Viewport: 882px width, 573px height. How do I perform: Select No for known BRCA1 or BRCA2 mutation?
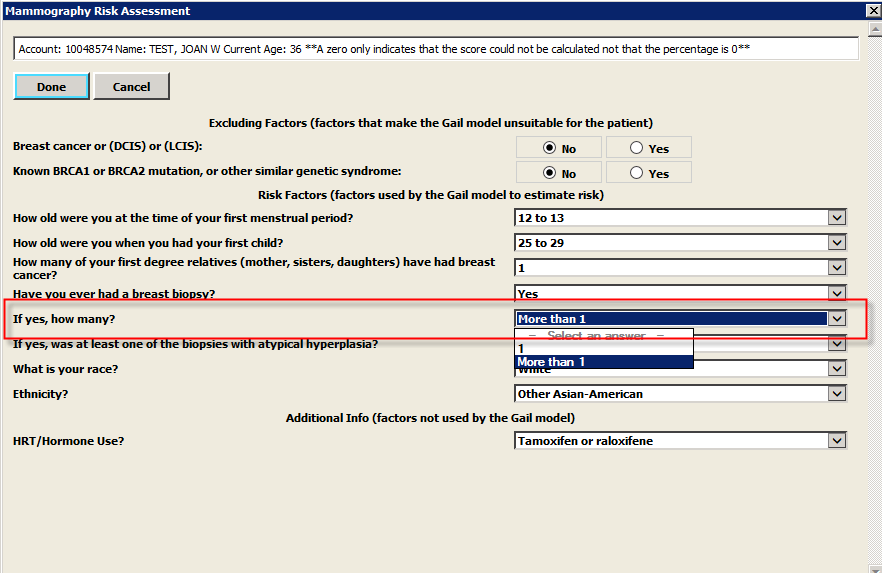[550, 173]
